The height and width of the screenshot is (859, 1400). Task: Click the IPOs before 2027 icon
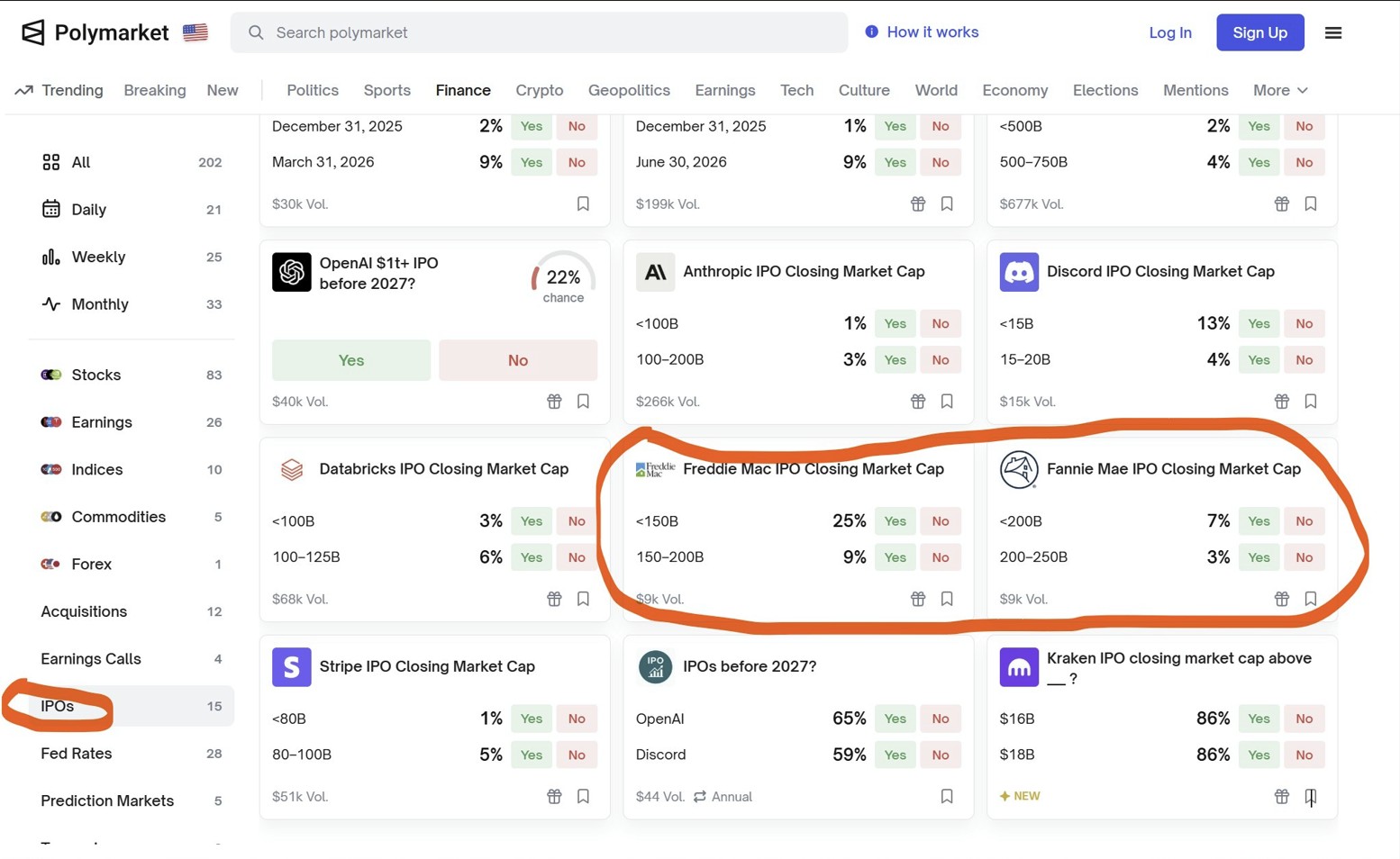click(655, 667)
